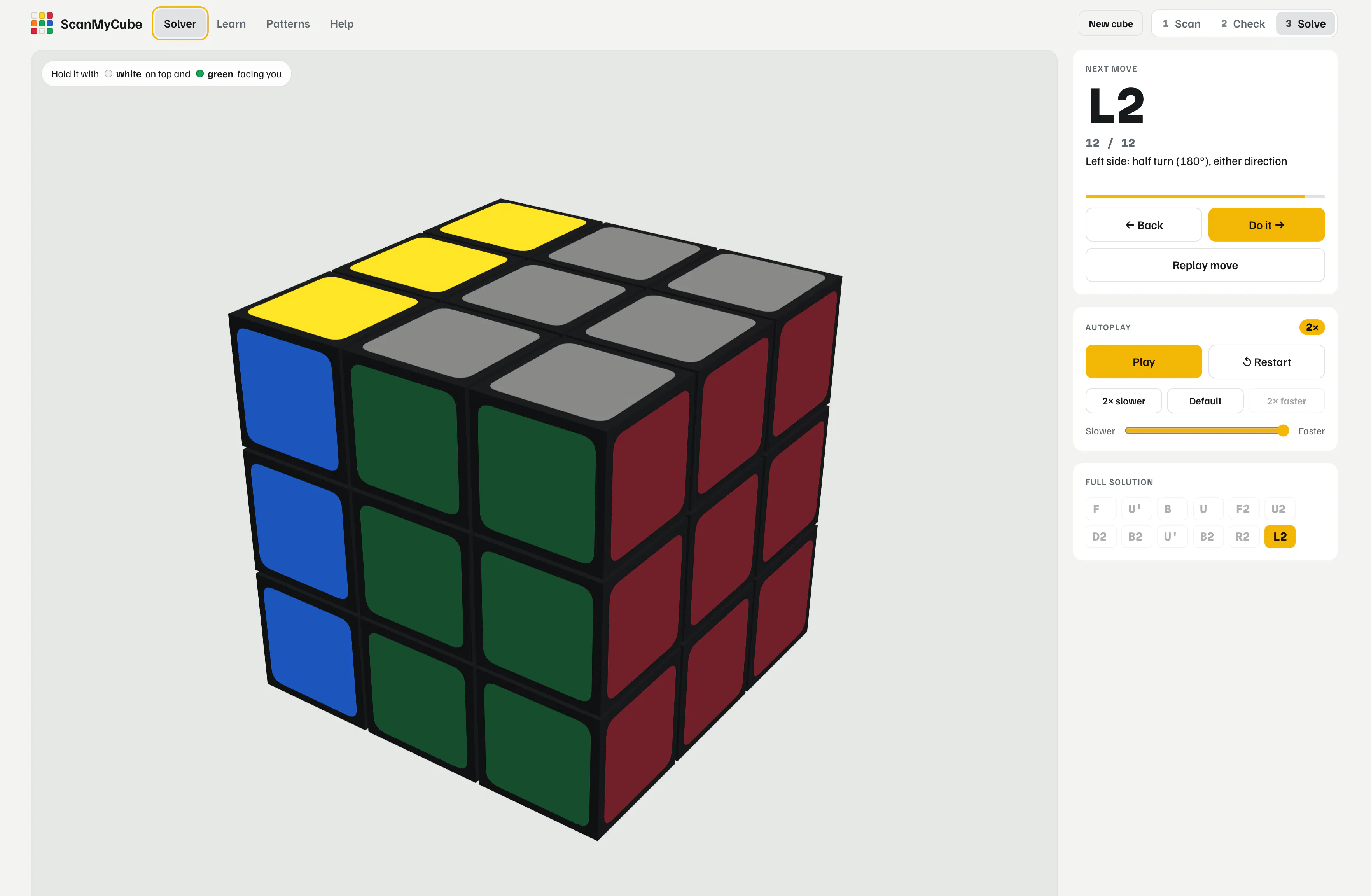Screen dimensions: 1371x896
Task: Click the 'Faster' slider label
Action: 1311,431
